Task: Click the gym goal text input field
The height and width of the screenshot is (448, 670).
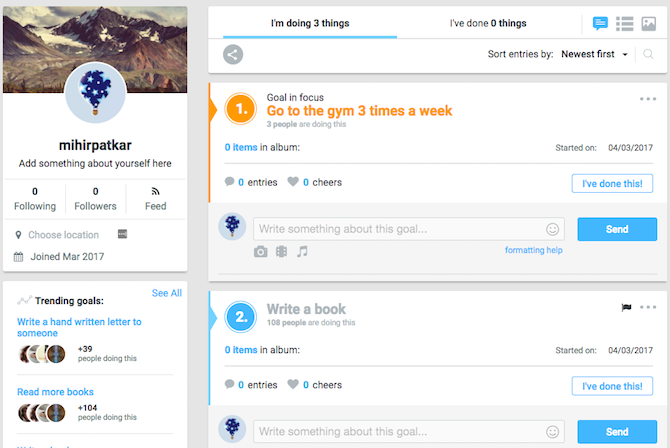Action: tap(408, 229)
